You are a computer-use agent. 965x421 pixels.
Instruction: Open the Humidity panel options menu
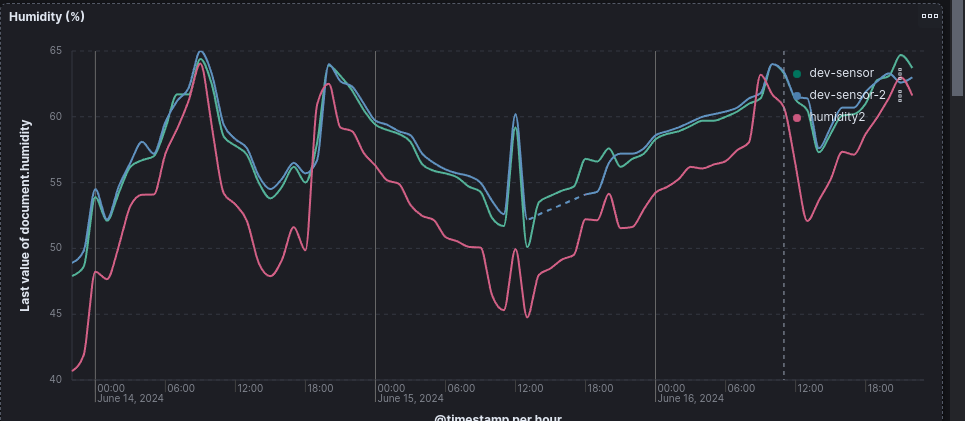click(x=929, y=17)
